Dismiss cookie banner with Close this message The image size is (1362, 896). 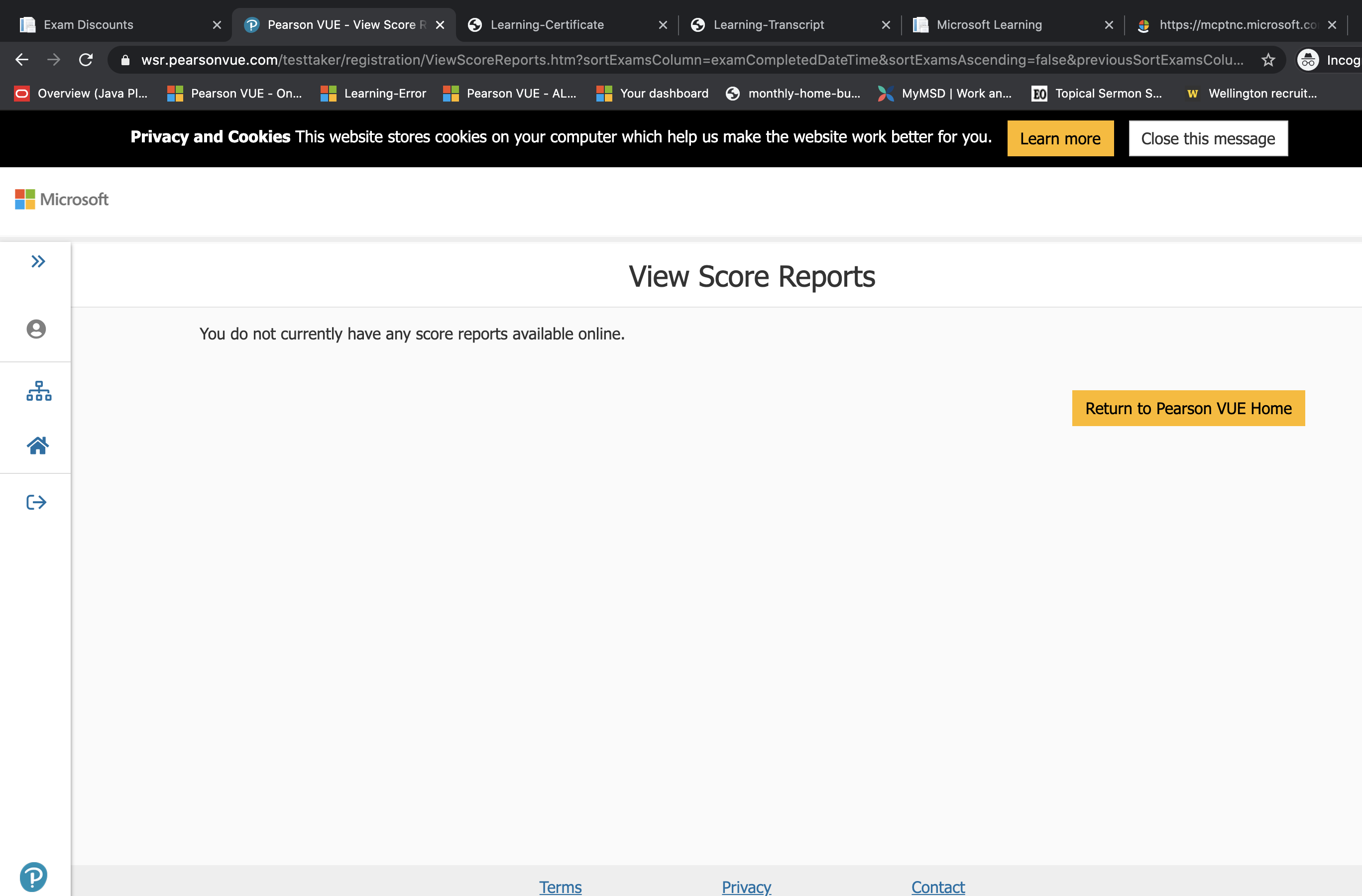point(1208,138)
